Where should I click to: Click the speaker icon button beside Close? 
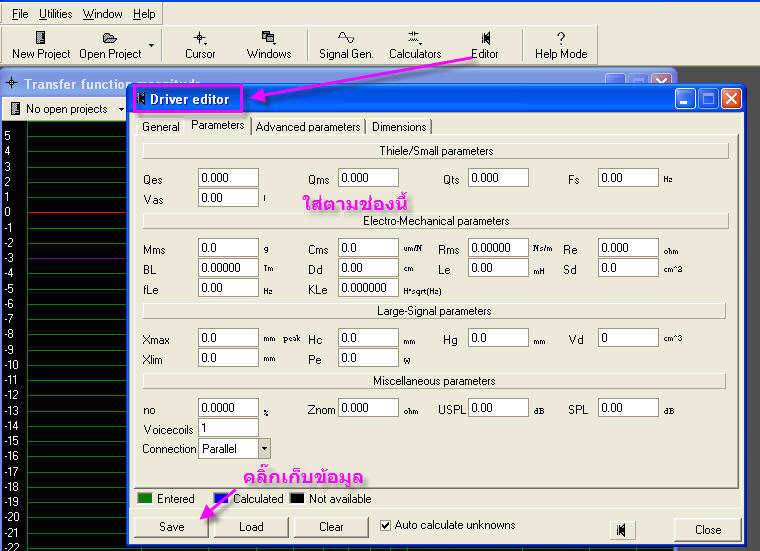[x=622, y=530]
